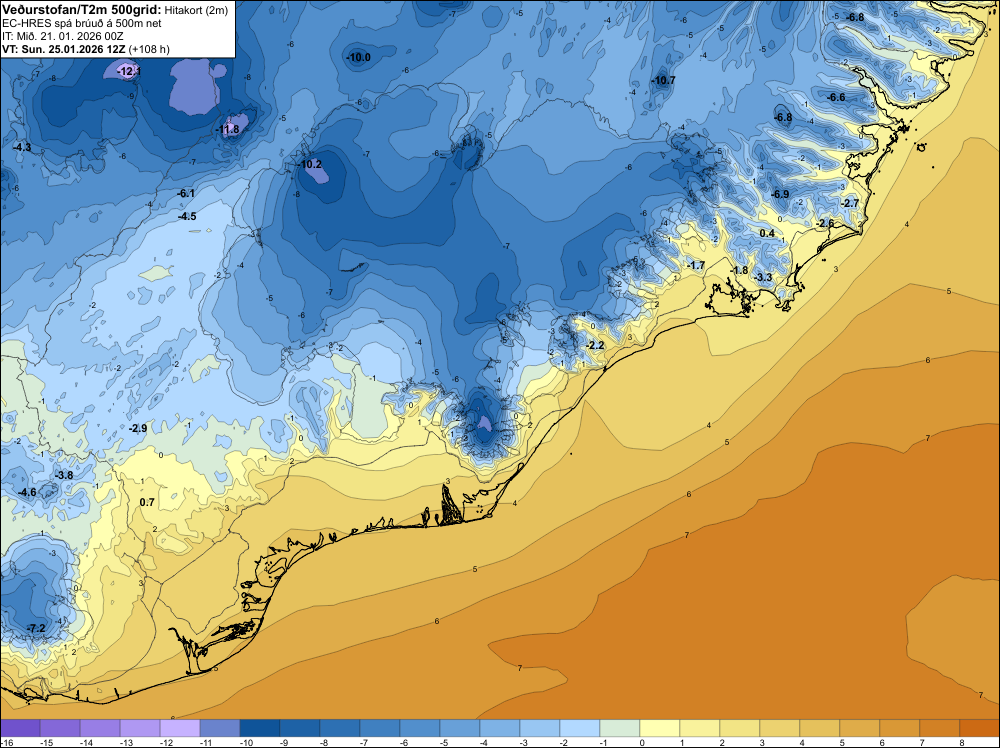
Task: Click the 'VT: Sun. 25.01.2026 12Z' valid time
Action: (63, 49)
